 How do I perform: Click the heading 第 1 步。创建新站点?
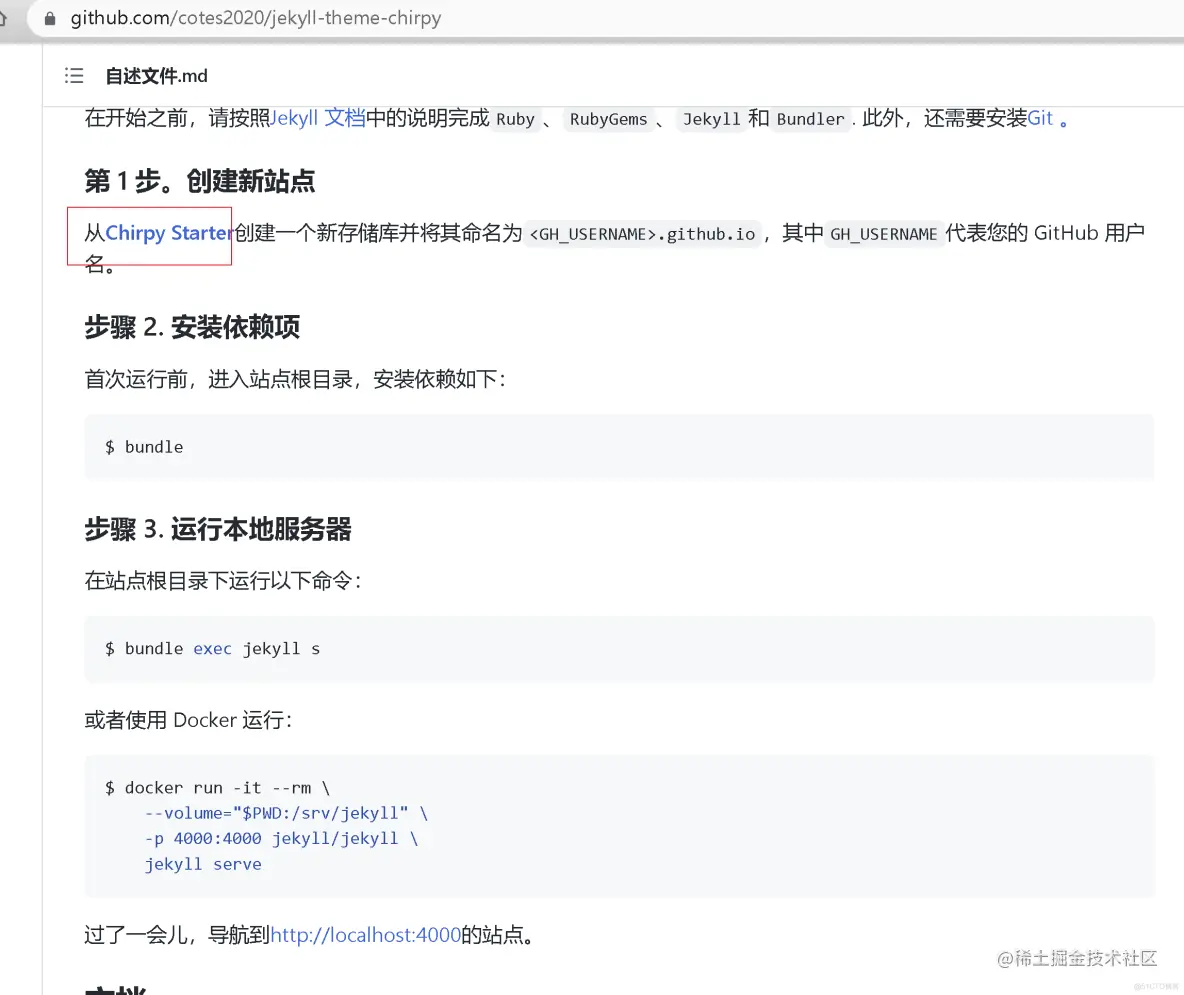200,181
